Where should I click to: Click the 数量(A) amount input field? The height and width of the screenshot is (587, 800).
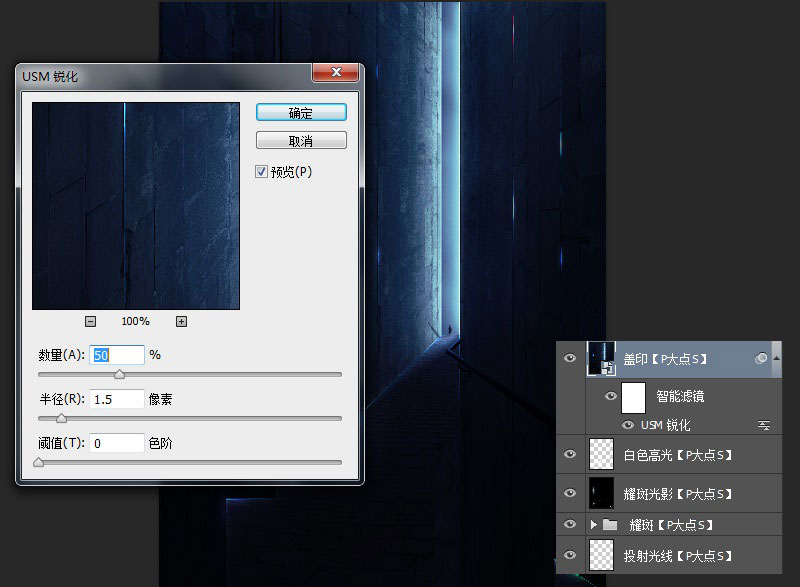pos(117,355)
